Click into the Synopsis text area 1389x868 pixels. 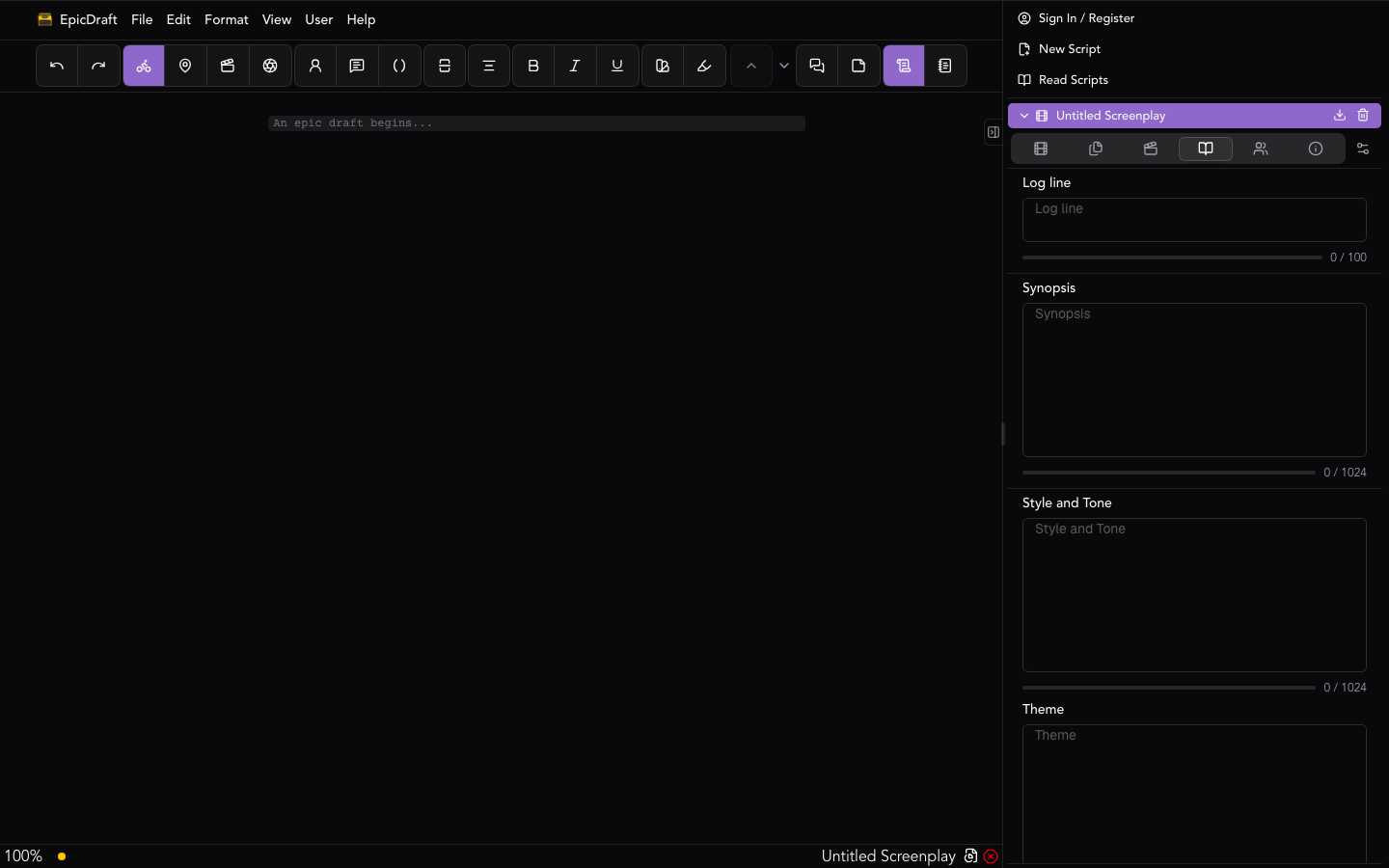(1194, 380)
